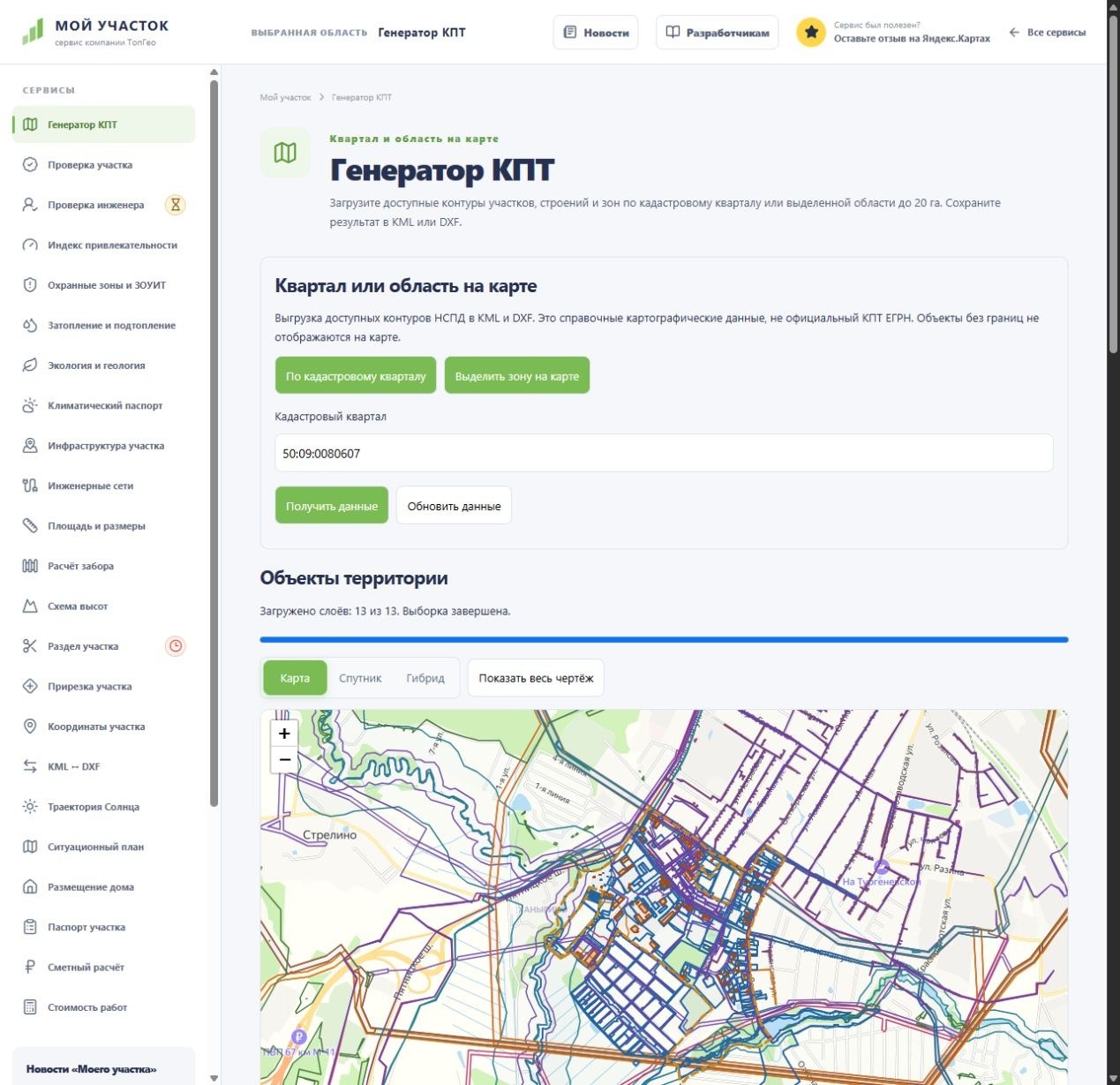Screen dimensions: 1120x1085
Task: Open Индекс привлекательности menu item
Action: [x=104, y=245]
